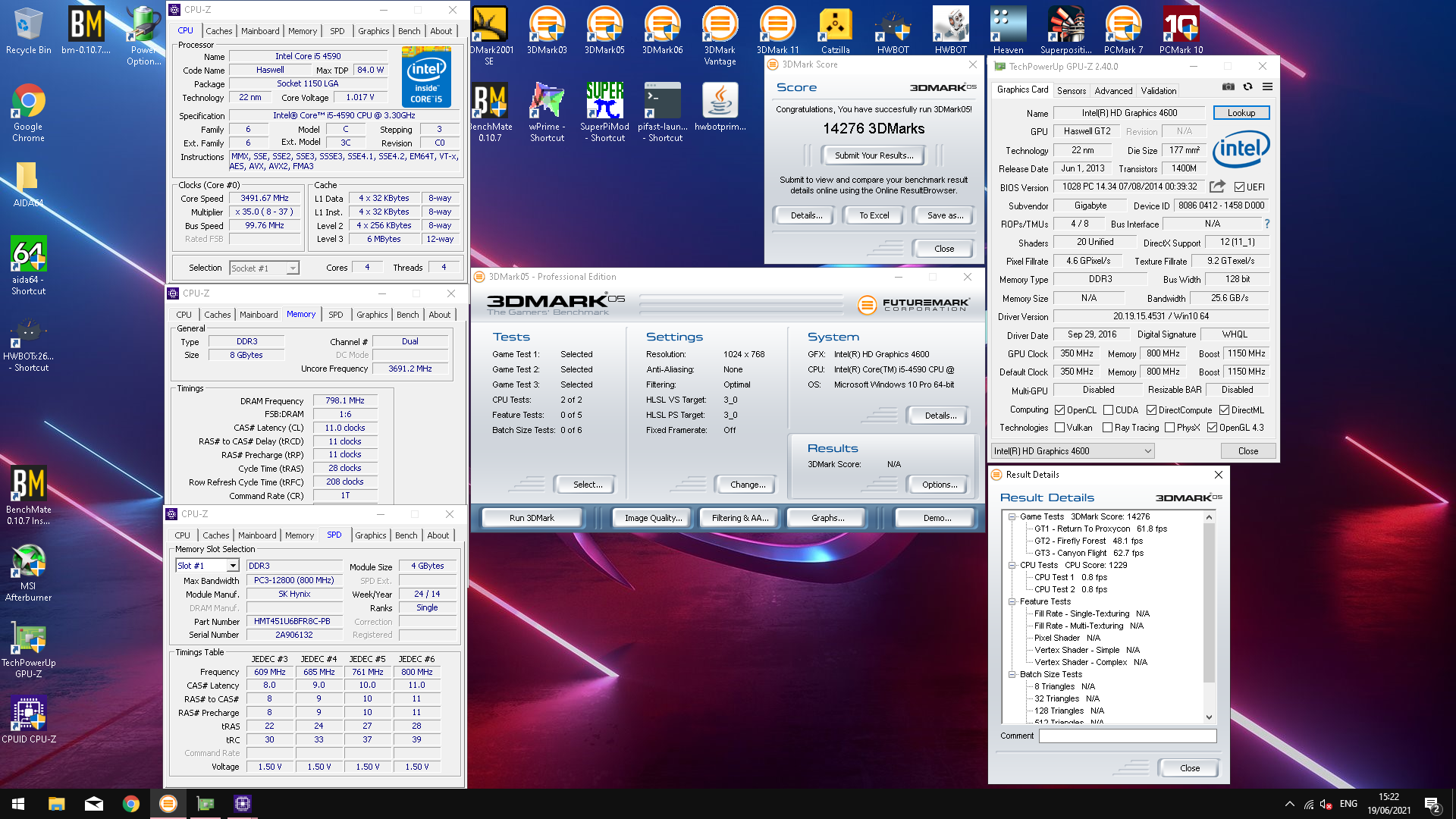Open the hwbotprime Java icon
1456x819 pixels.
pos(720,107)
